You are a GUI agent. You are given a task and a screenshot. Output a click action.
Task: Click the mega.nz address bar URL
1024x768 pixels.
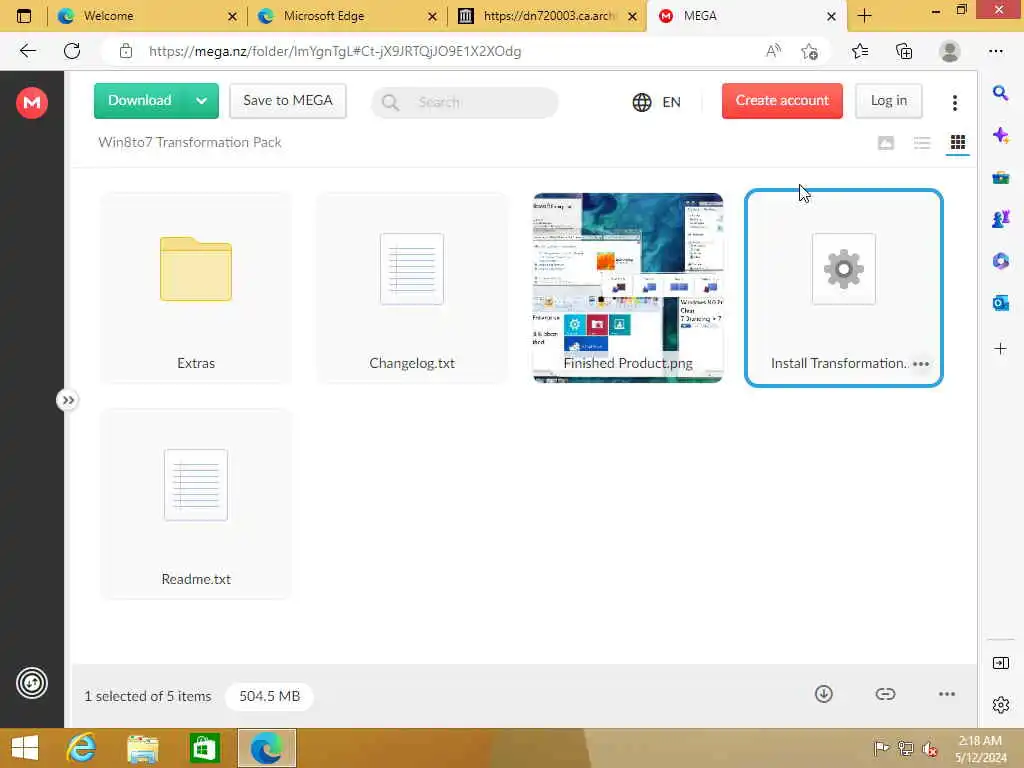click(334, 51)
